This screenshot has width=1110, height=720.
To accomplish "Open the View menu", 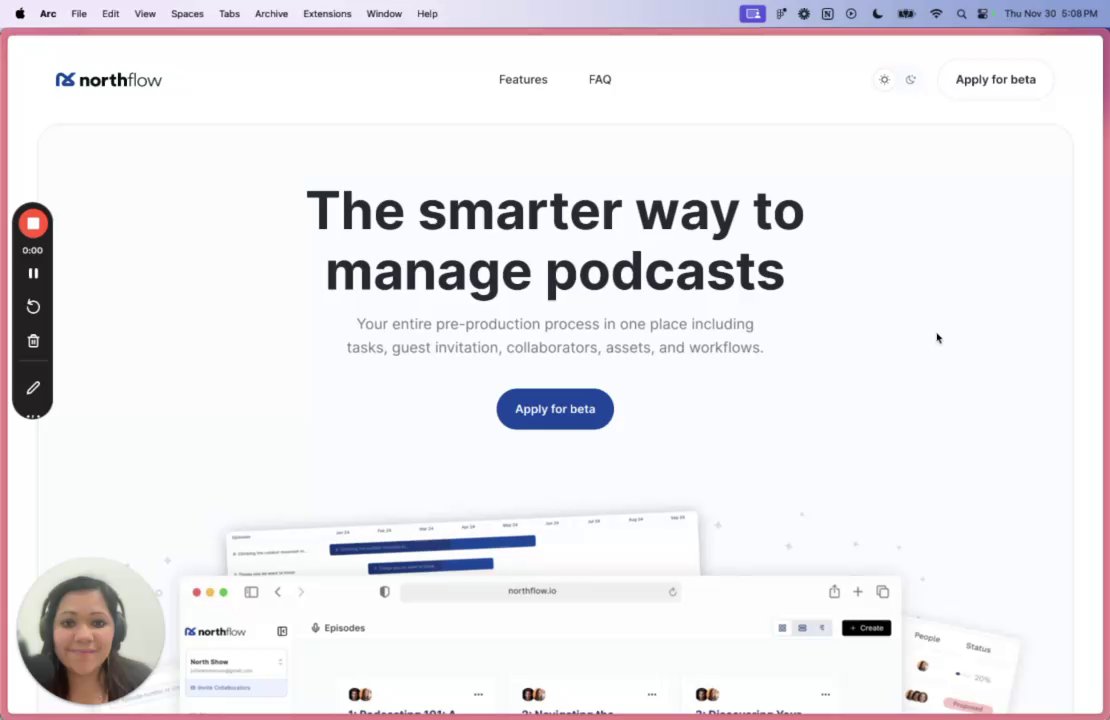I will [x=145, y=13].
